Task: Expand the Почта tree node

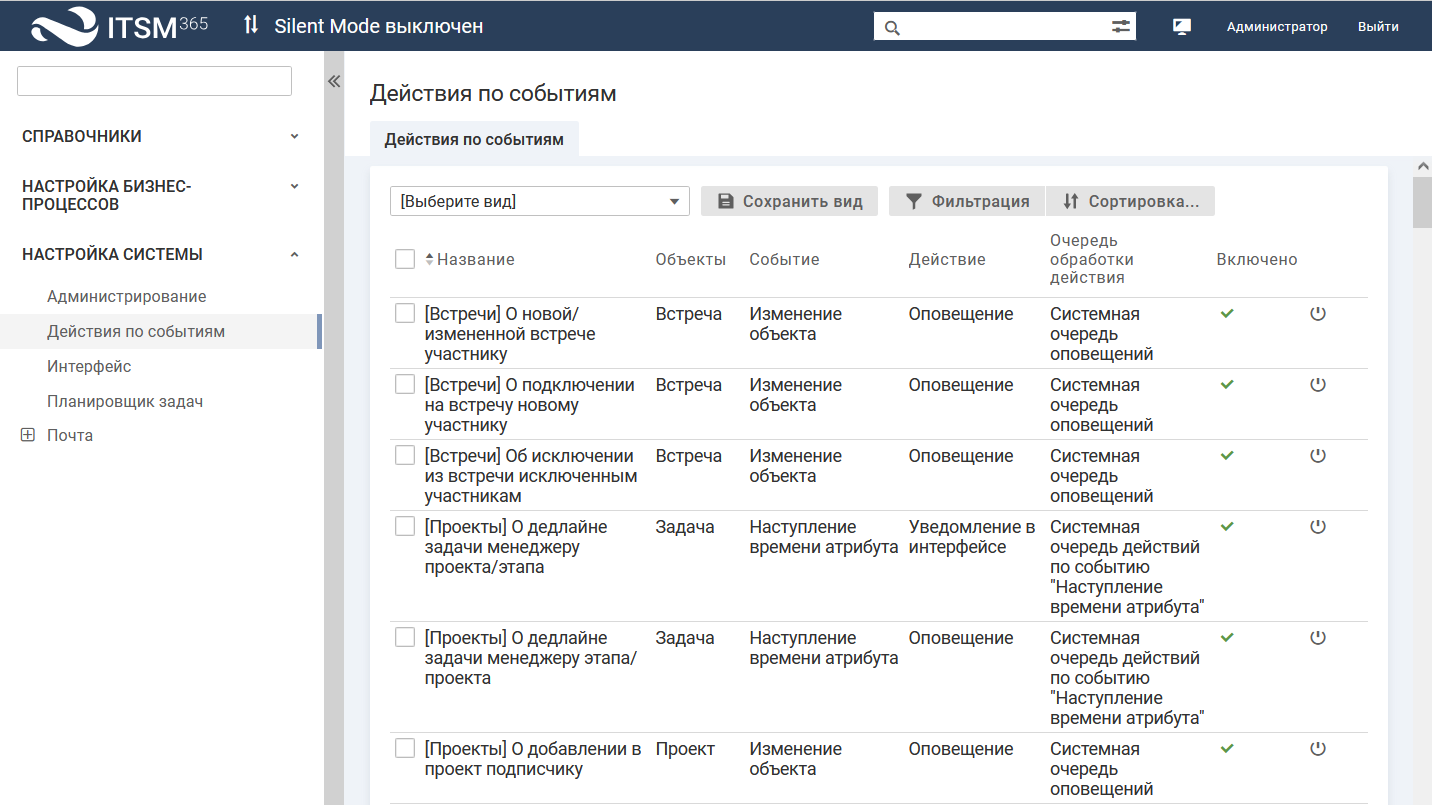Action: tap(28, 435)
